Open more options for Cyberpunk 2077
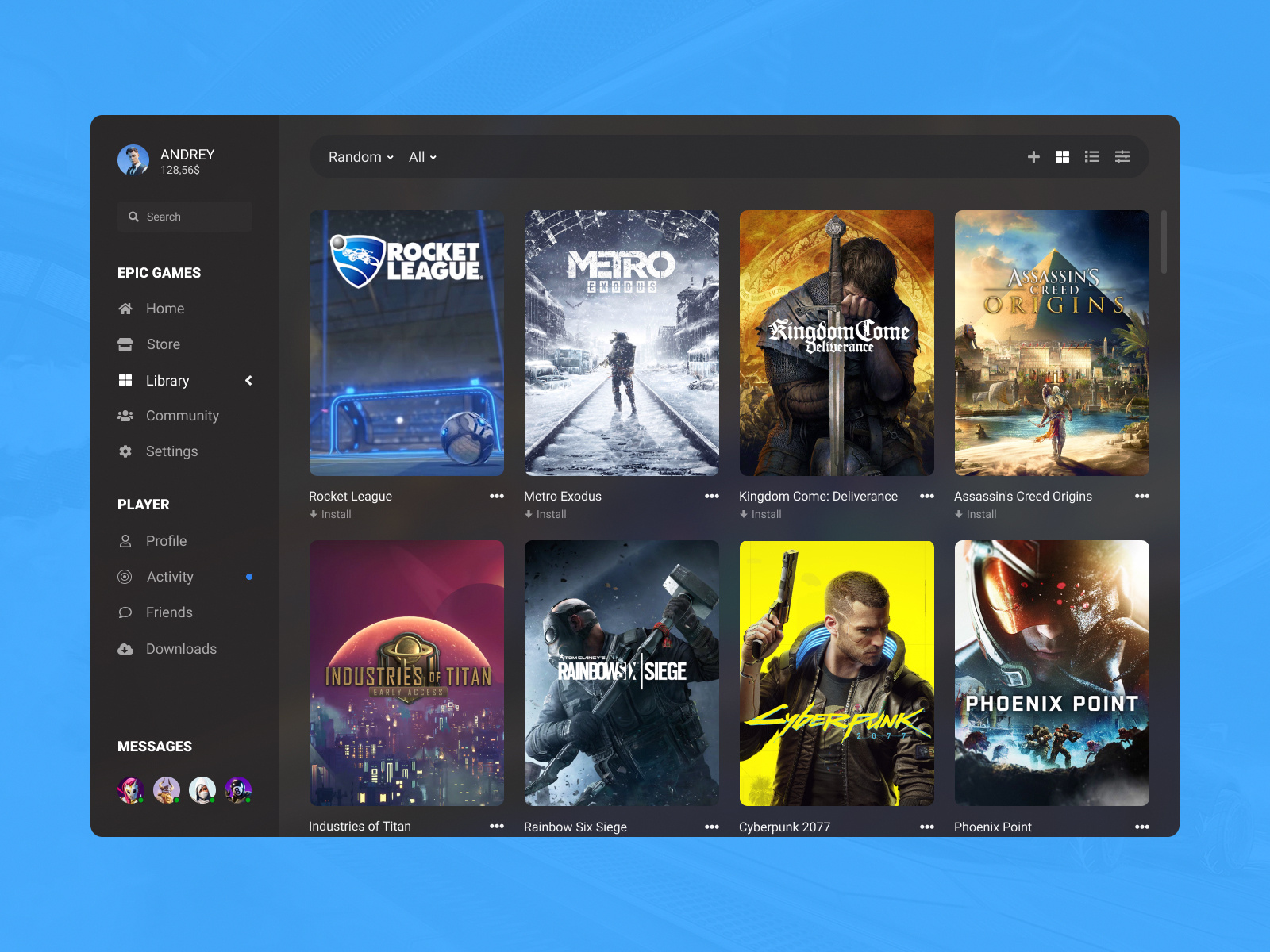This screenshot has height=952, width=1270. [927, 827]
